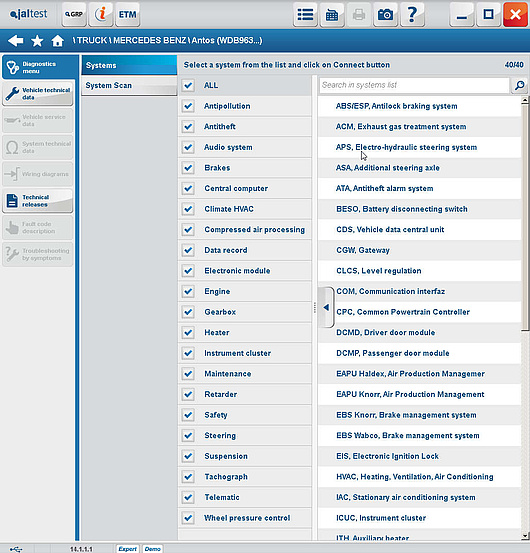
Task: Click the USB connection status icon
Action: pos(16,549)
